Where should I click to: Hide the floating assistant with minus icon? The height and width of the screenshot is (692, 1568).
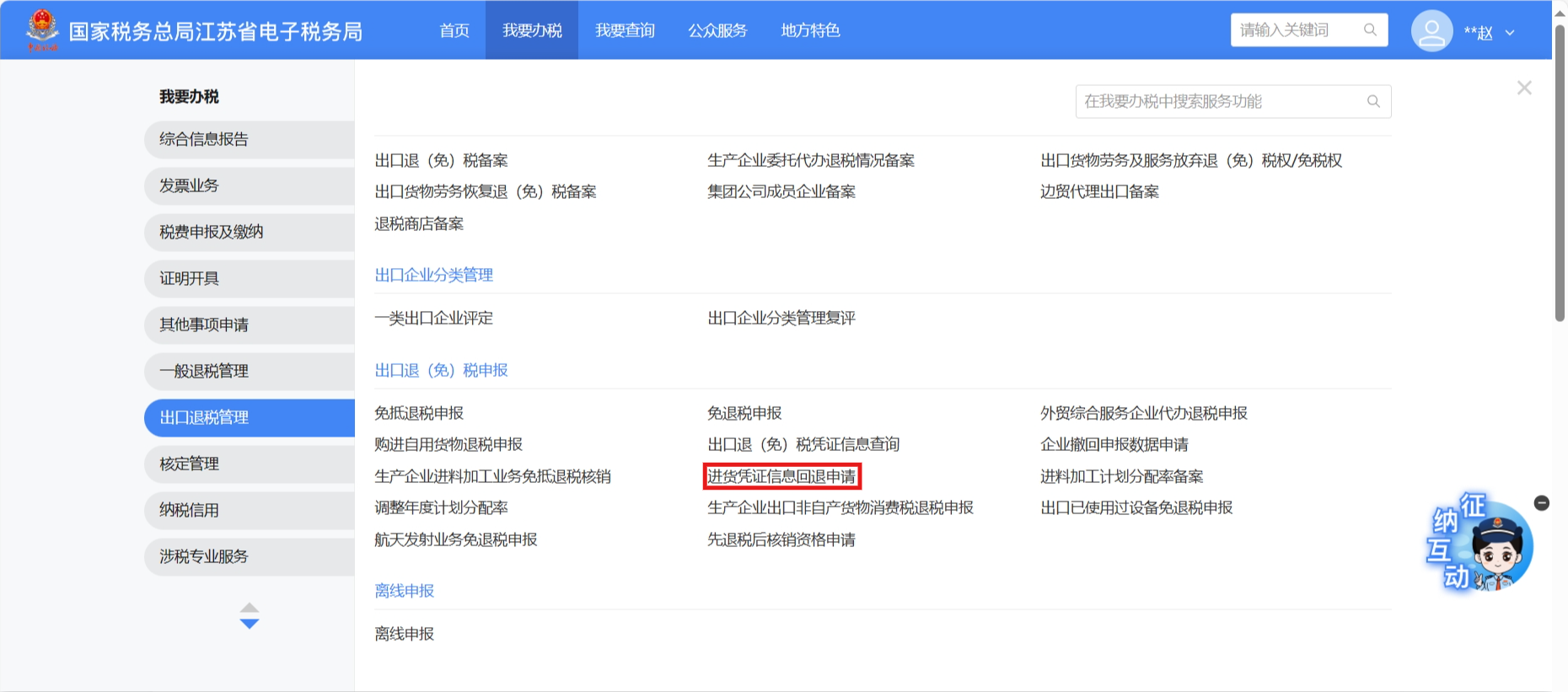[x=1542, y=503]
